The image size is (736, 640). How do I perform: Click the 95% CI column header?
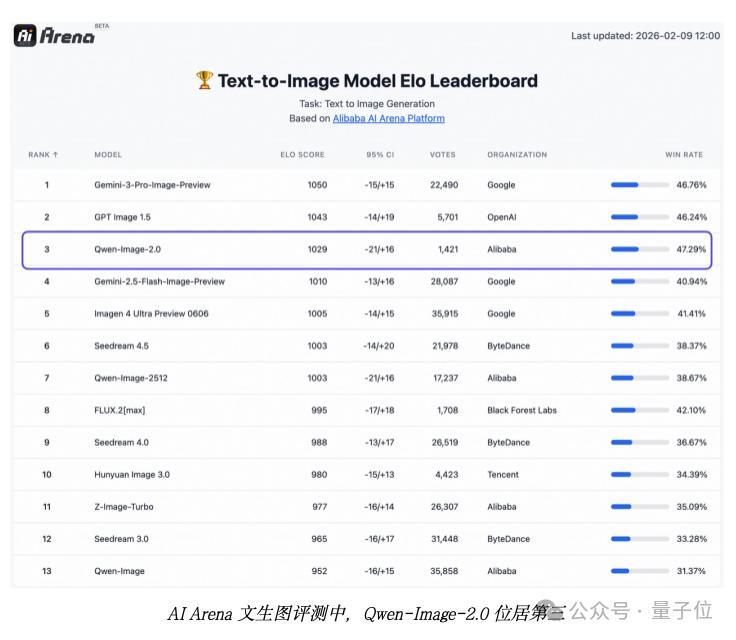(380, 155)
